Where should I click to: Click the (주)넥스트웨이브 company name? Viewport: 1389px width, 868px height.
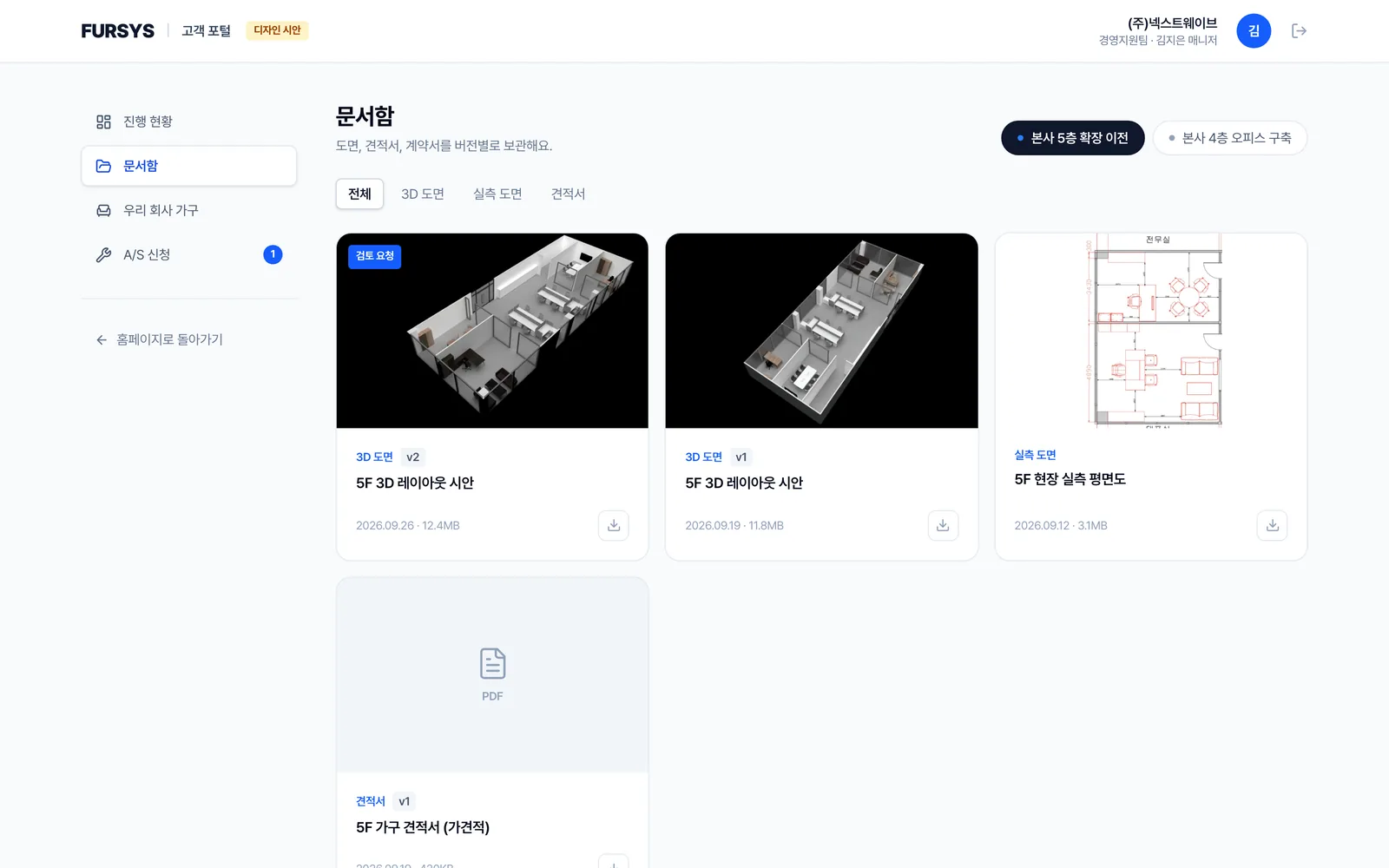1172,23
